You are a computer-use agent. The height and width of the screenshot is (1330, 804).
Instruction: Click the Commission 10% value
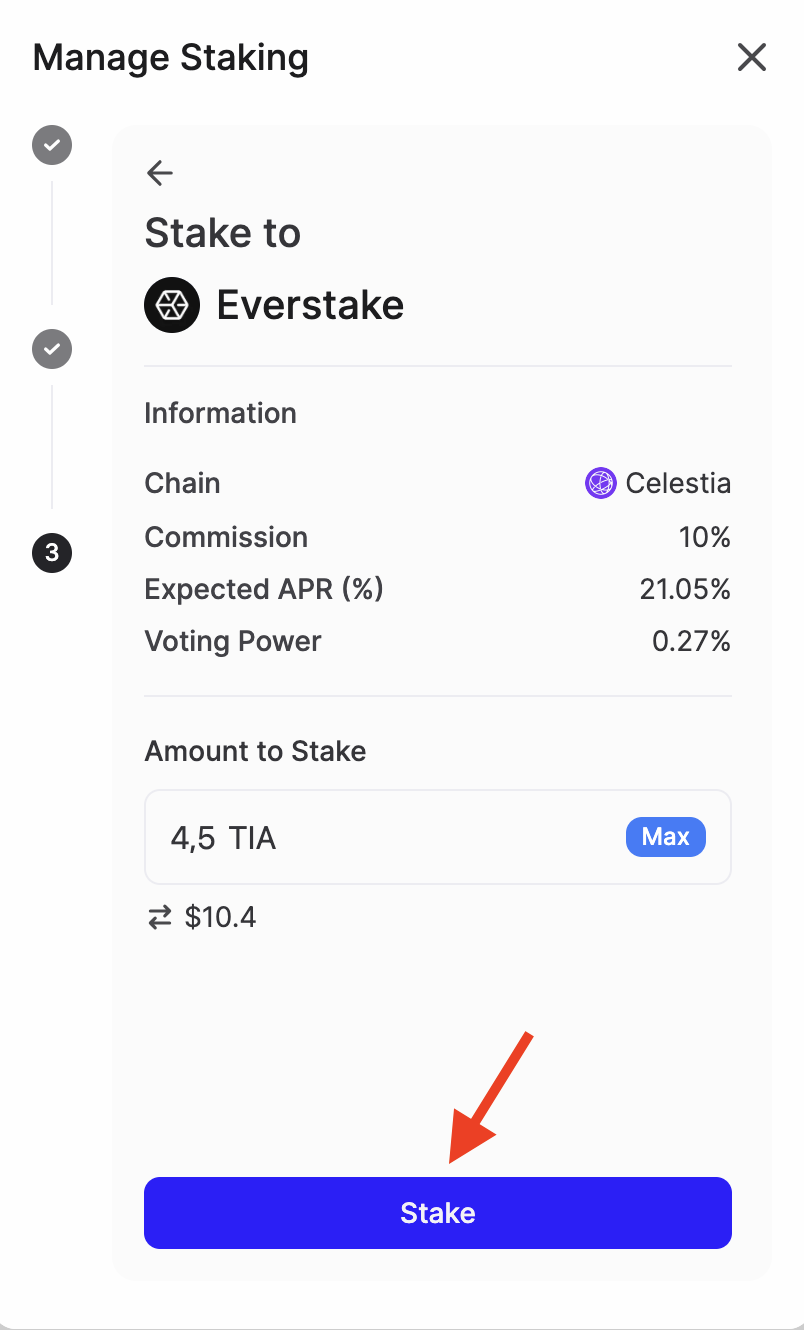click(x=705, y=537)
